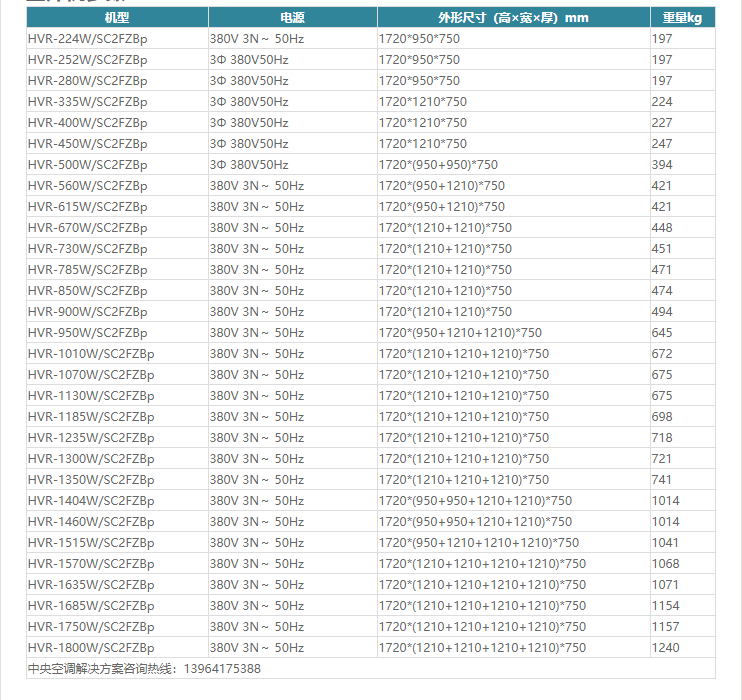Screen dimensions: 742x700
Task: Click the 电源 column header
Action: [292, 18]
